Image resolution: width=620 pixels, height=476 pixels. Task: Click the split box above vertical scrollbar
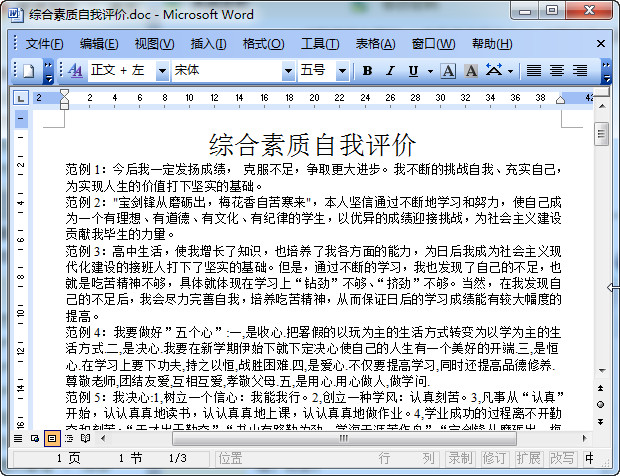point(601,92)
